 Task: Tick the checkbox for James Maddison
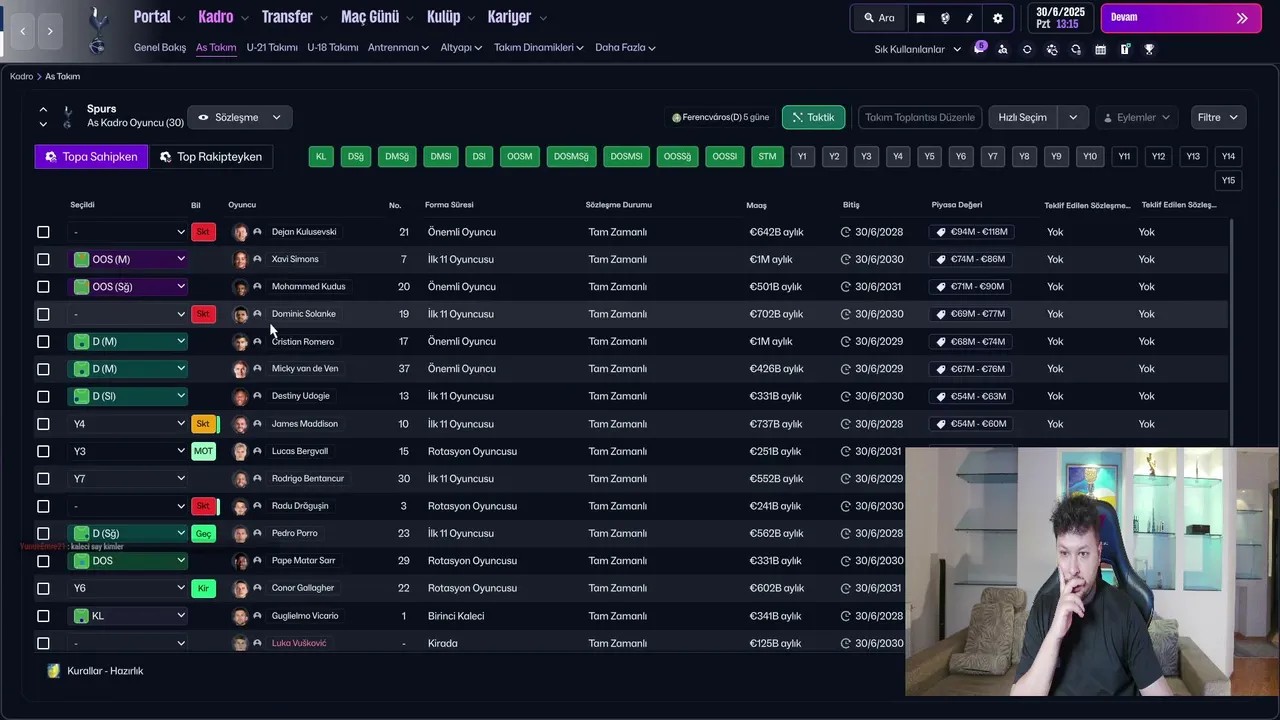point(43,424)
